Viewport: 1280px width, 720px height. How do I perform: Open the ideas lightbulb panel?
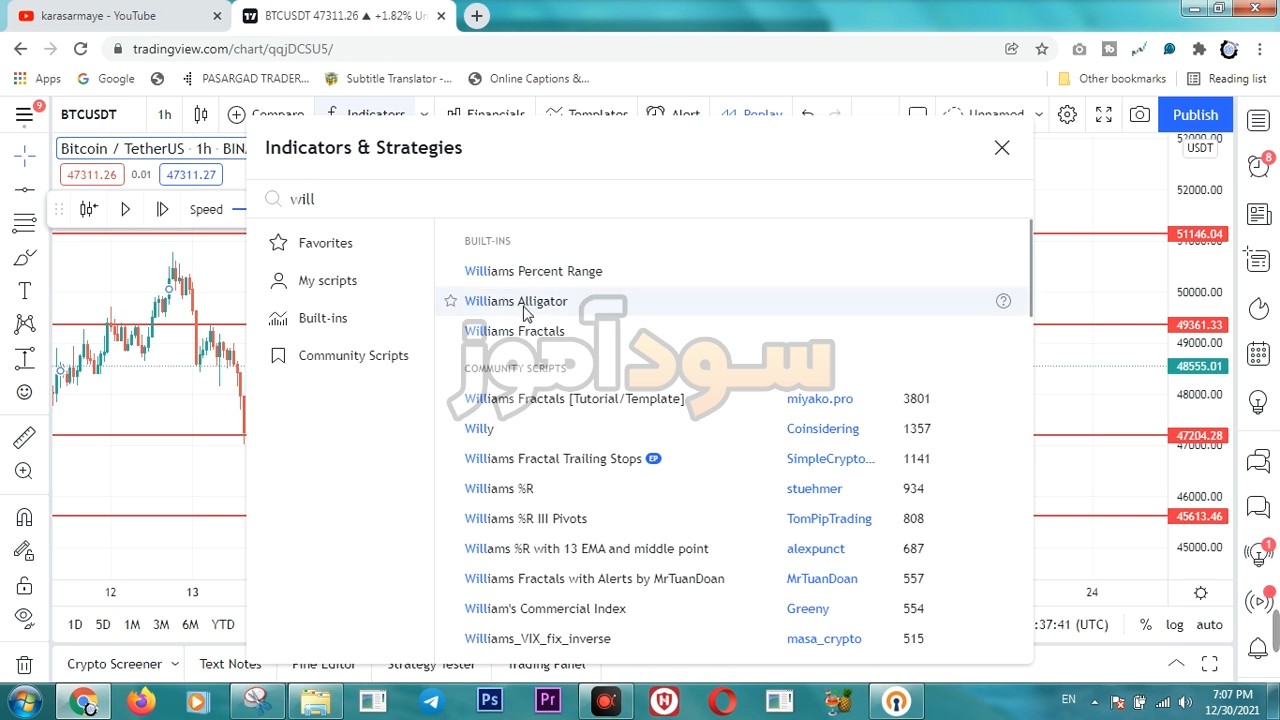coord(1258,403)
